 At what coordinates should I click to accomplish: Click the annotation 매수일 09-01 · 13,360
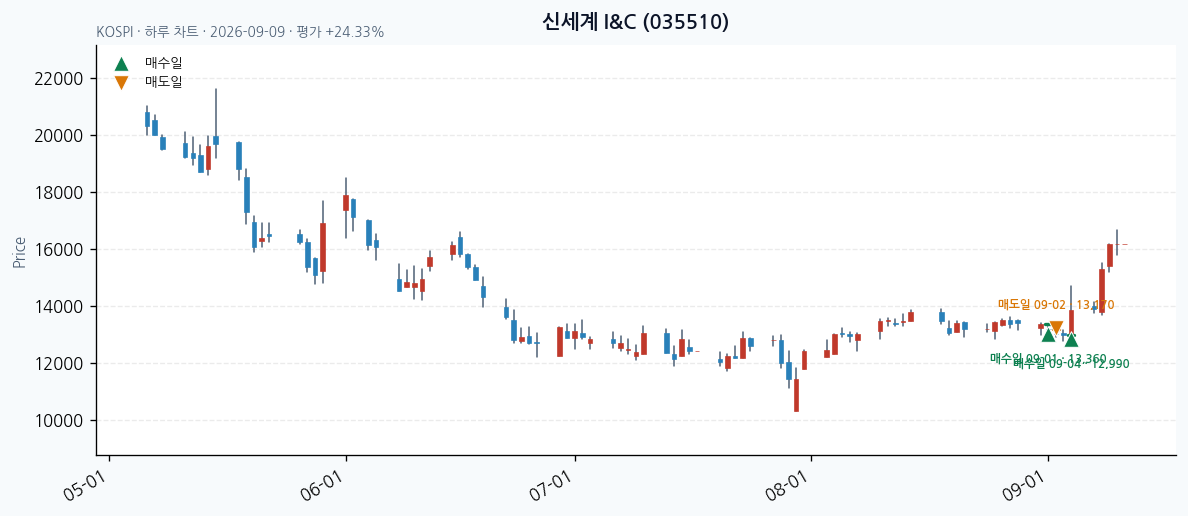coord(1048,358)
